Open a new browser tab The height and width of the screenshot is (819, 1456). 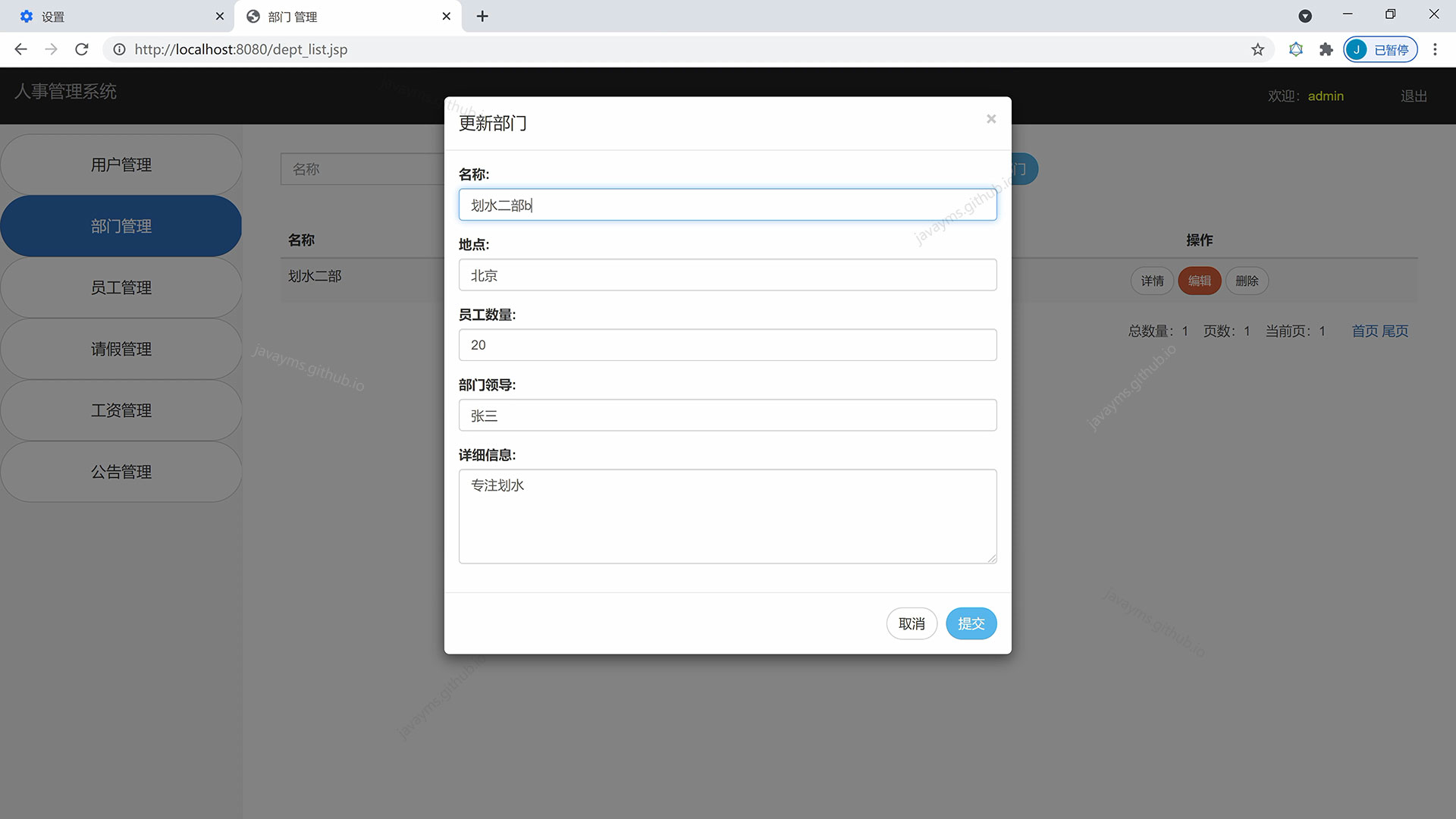(x=482, y=16)
